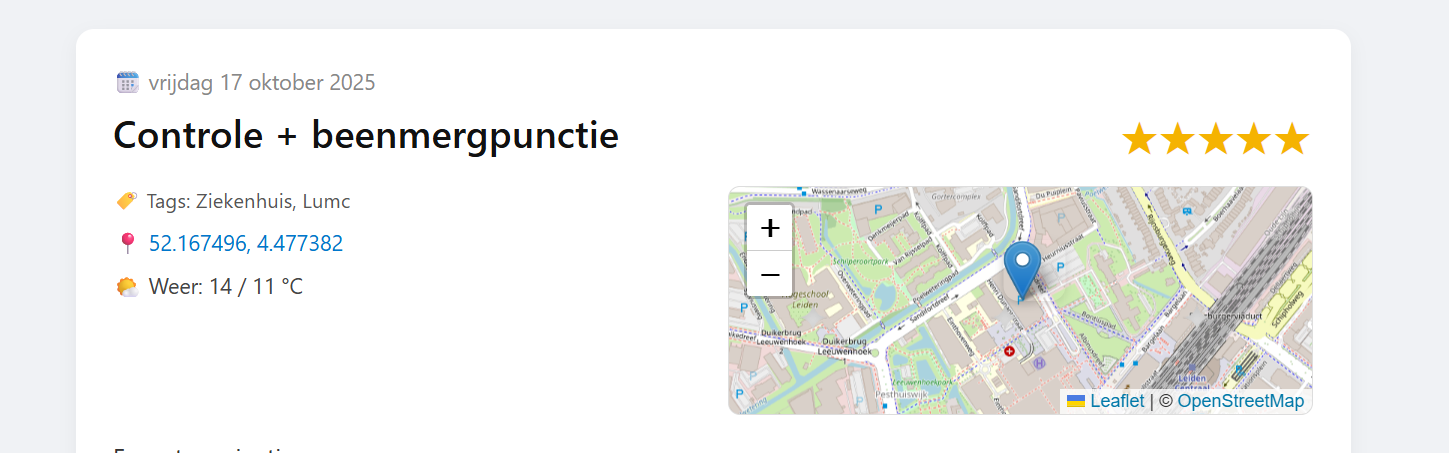
Task: Click the date vrijdag 17 oktober 2025
Action: click(x=262, y=82)
